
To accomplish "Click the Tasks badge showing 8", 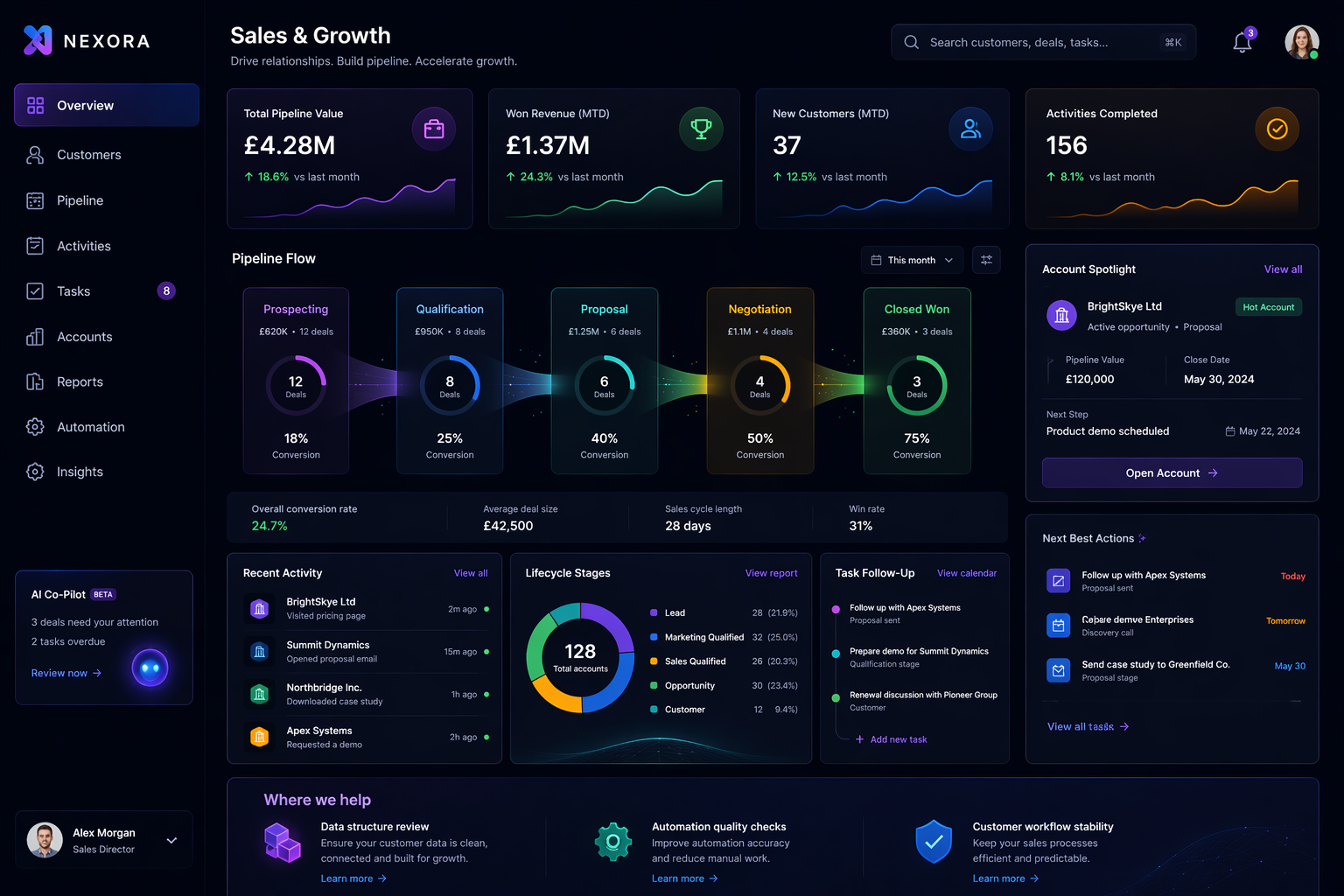I will [166, 290].
